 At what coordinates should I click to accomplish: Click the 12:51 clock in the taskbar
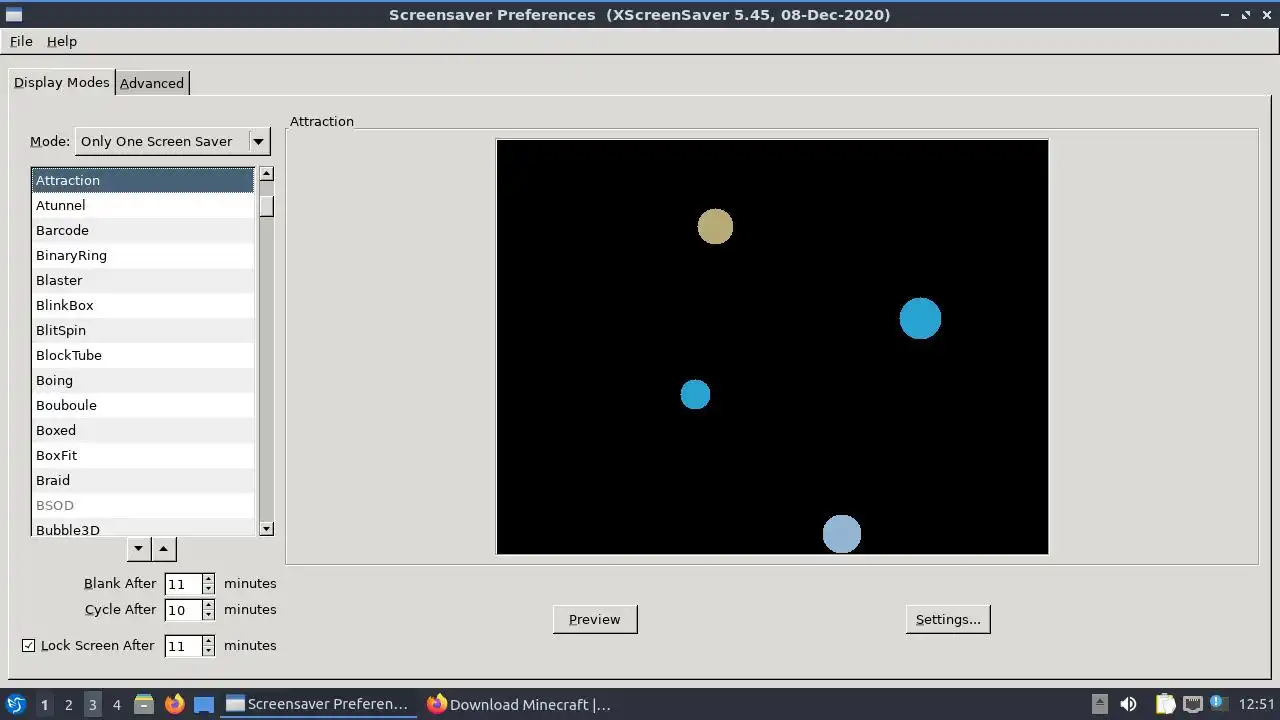(1256, 704)
